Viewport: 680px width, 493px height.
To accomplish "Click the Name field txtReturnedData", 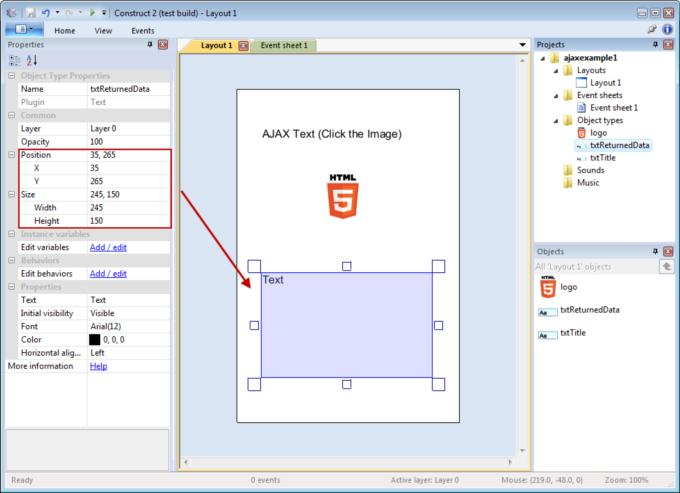I will pyautogui.click(x=129, y=89).
